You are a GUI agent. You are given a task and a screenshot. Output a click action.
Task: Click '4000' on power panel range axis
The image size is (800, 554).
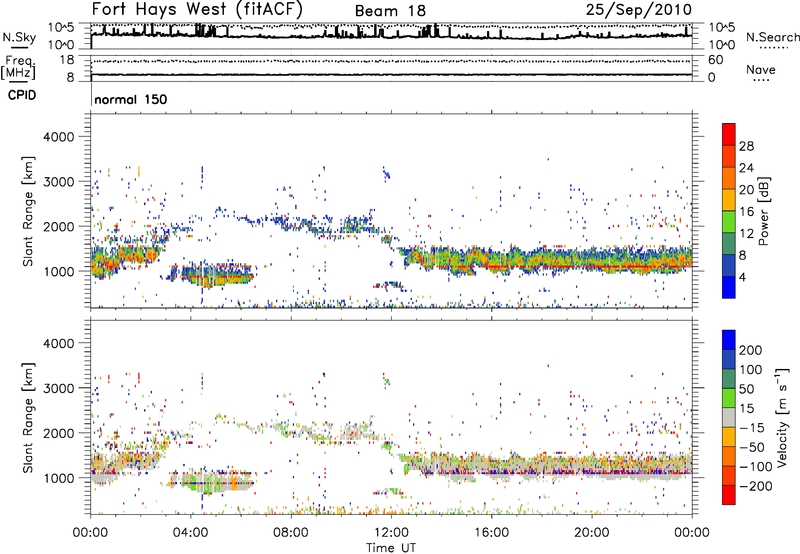(59, 137)
